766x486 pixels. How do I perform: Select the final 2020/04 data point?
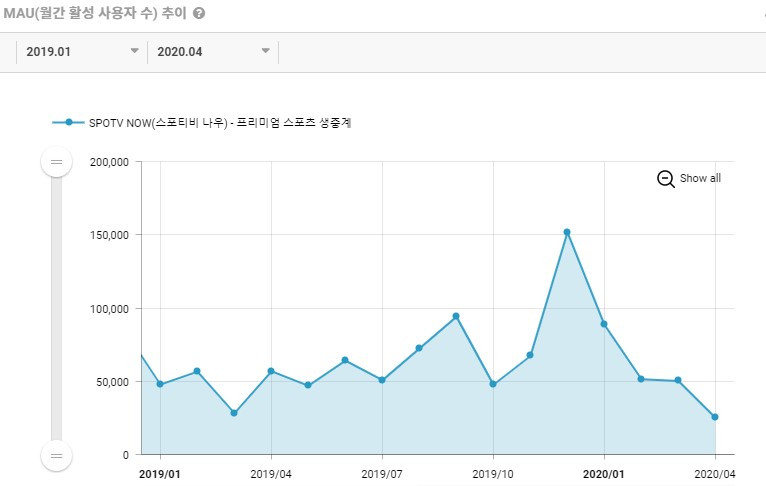click(x=715, y=417)
